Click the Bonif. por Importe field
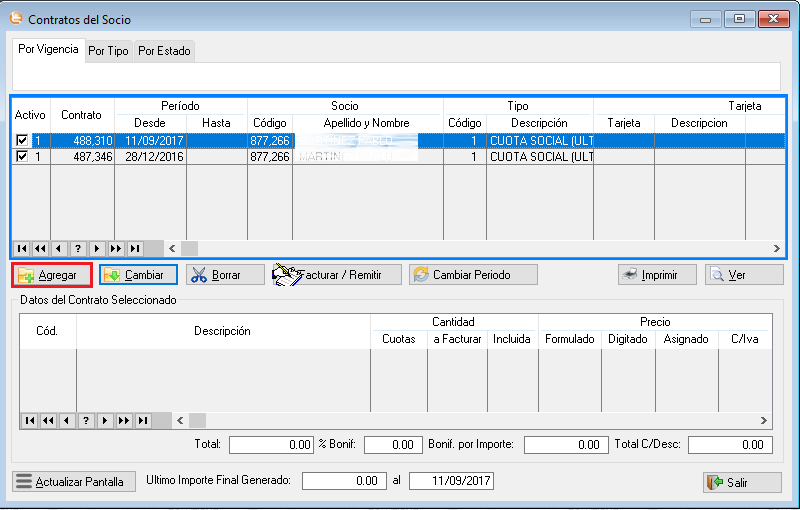This screenshot has height=510, width=800. coord(566,445)
